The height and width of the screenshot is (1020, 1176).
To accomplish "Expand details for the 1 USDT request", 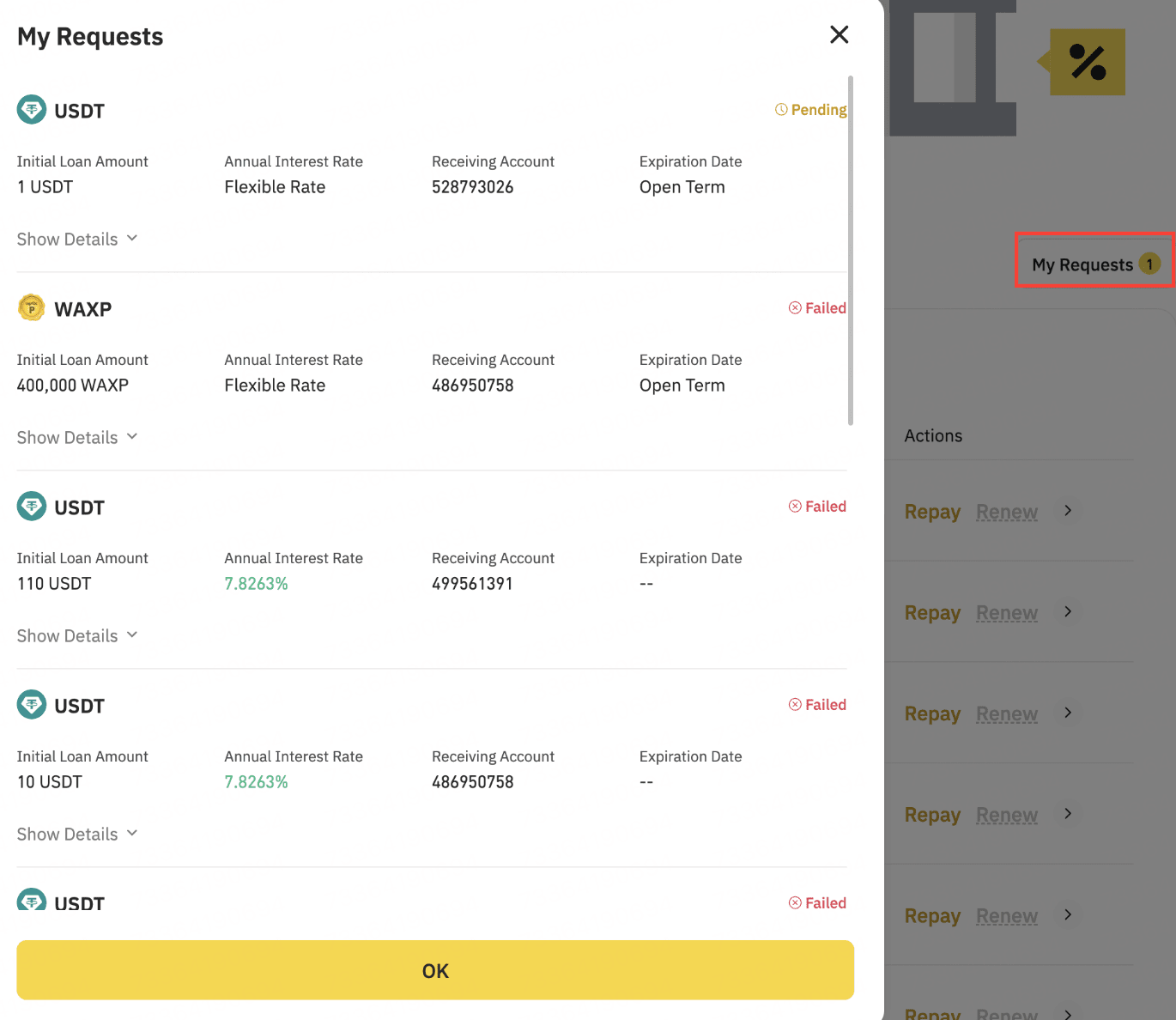I will coord(77,239).
